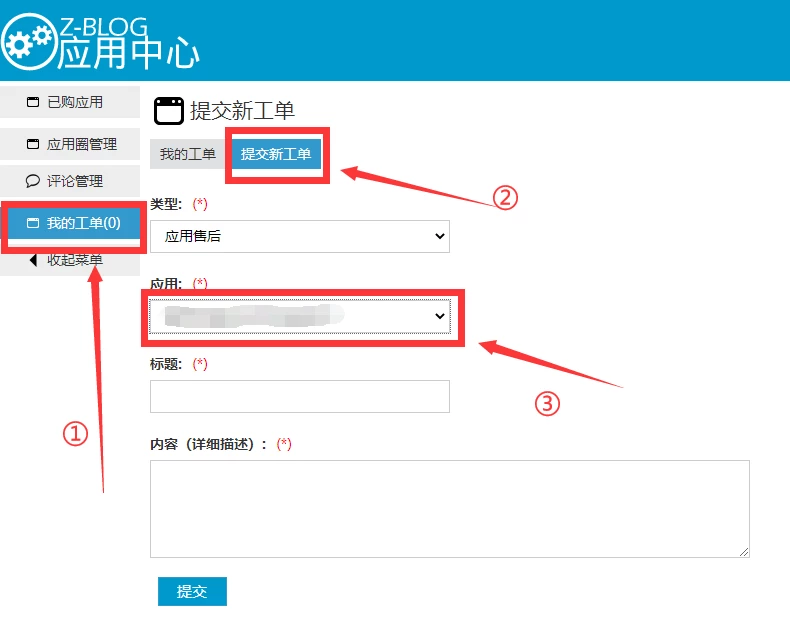Click the 应用中心 header title

(129, 55)
